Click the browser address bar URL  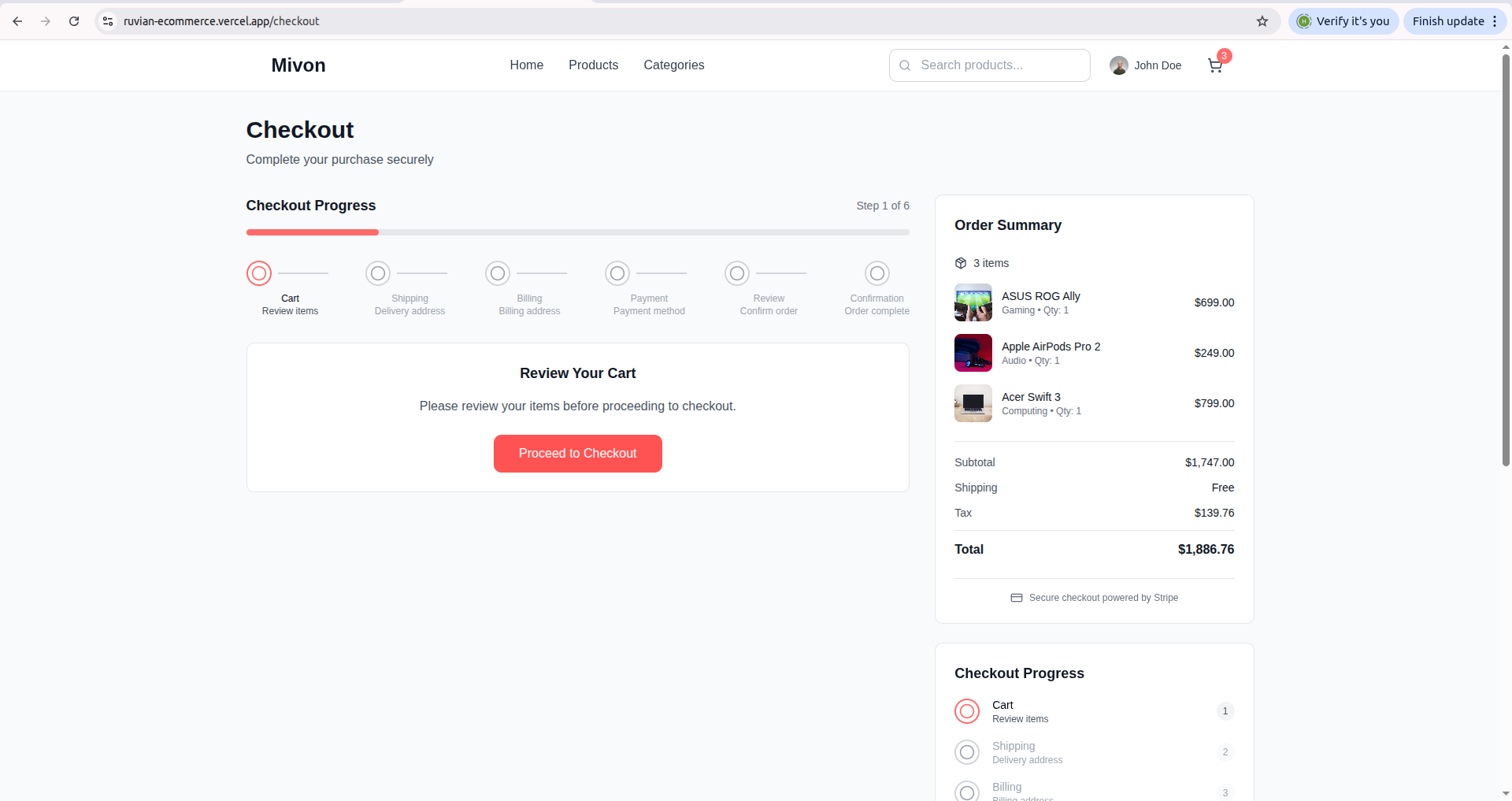(x=221, y=21)
